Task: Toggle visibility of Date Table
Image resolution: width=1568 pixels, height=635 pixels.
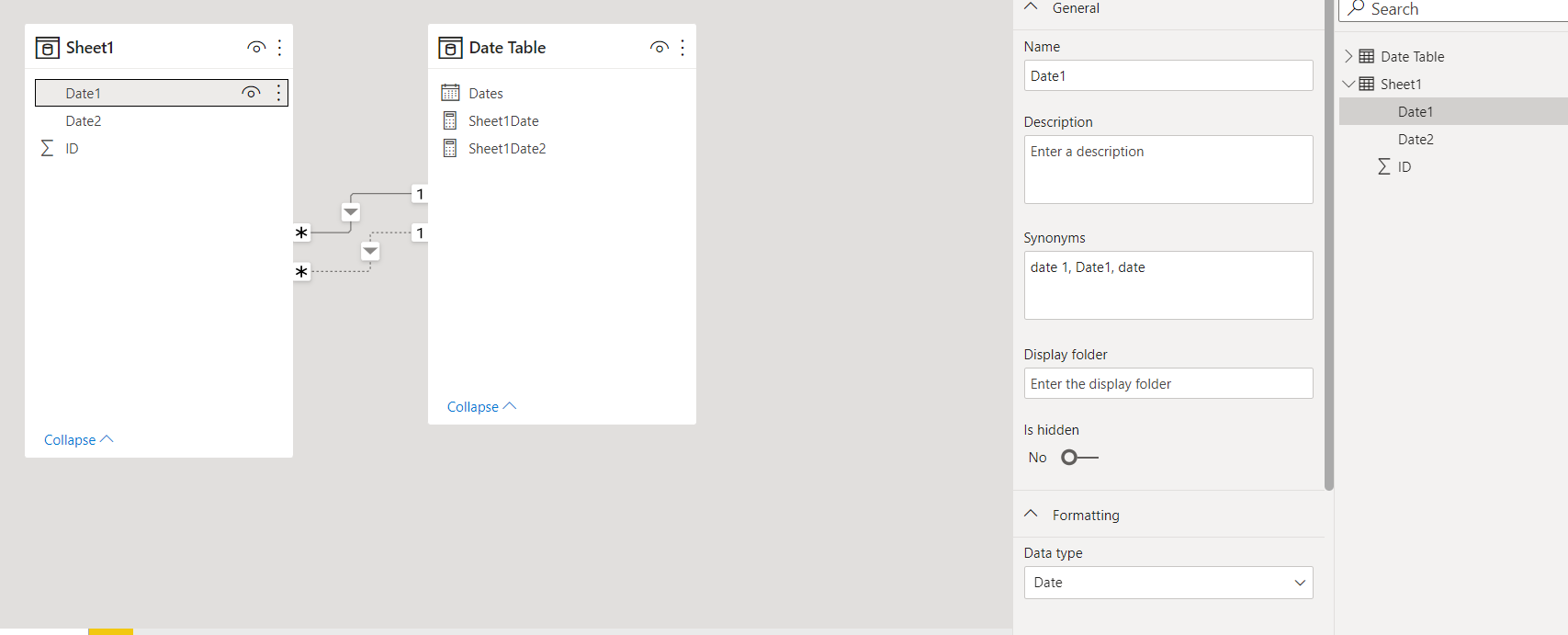Action: (659, 48)
